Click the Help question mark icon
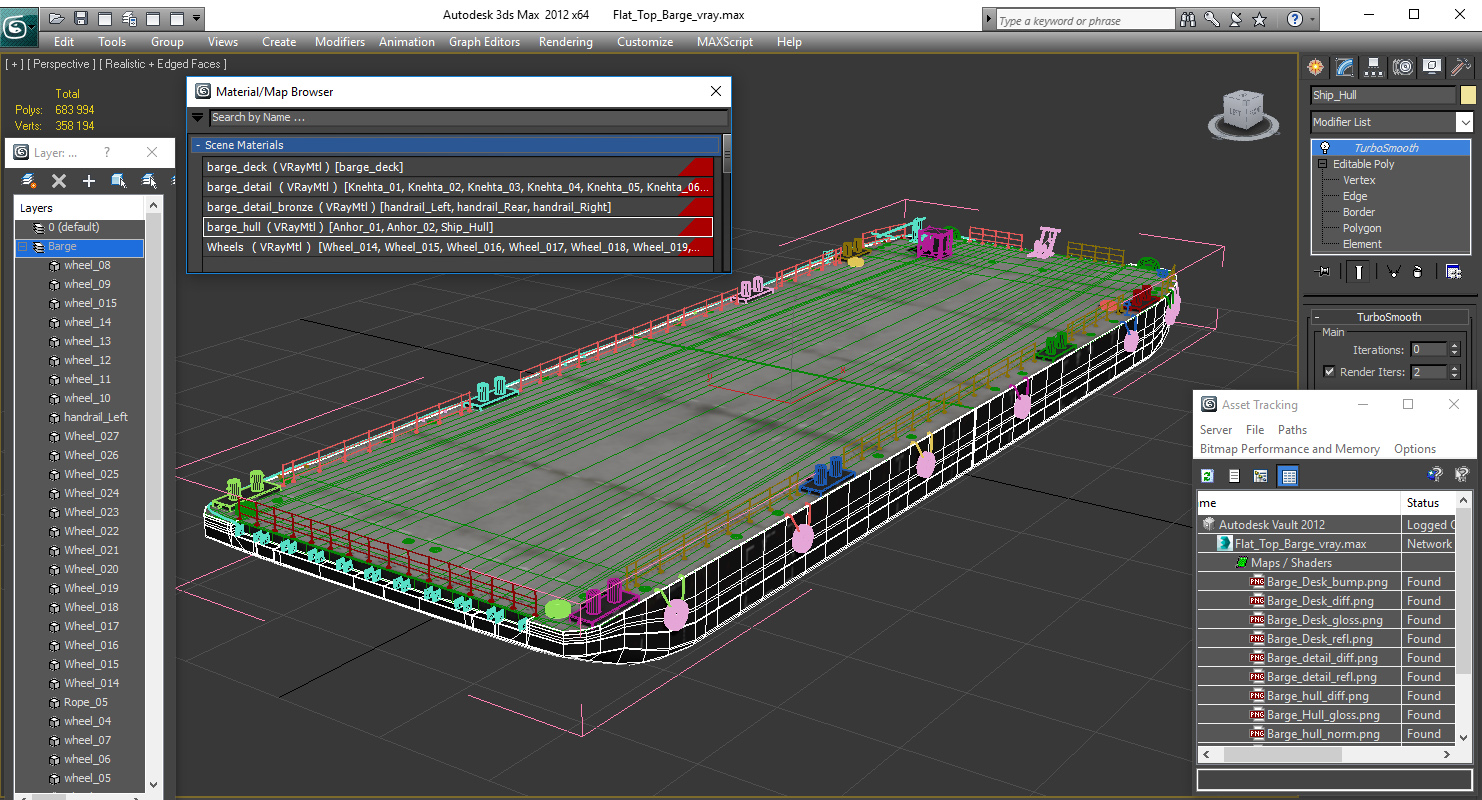Screen dimensions: 1482x800 pyautogui.click(x=1295, y=19)
